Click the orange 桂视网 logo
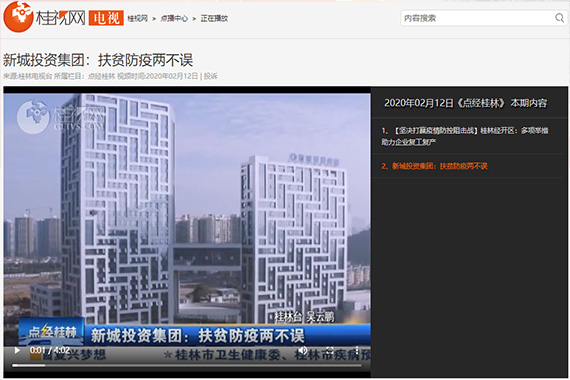 (44, 17)
